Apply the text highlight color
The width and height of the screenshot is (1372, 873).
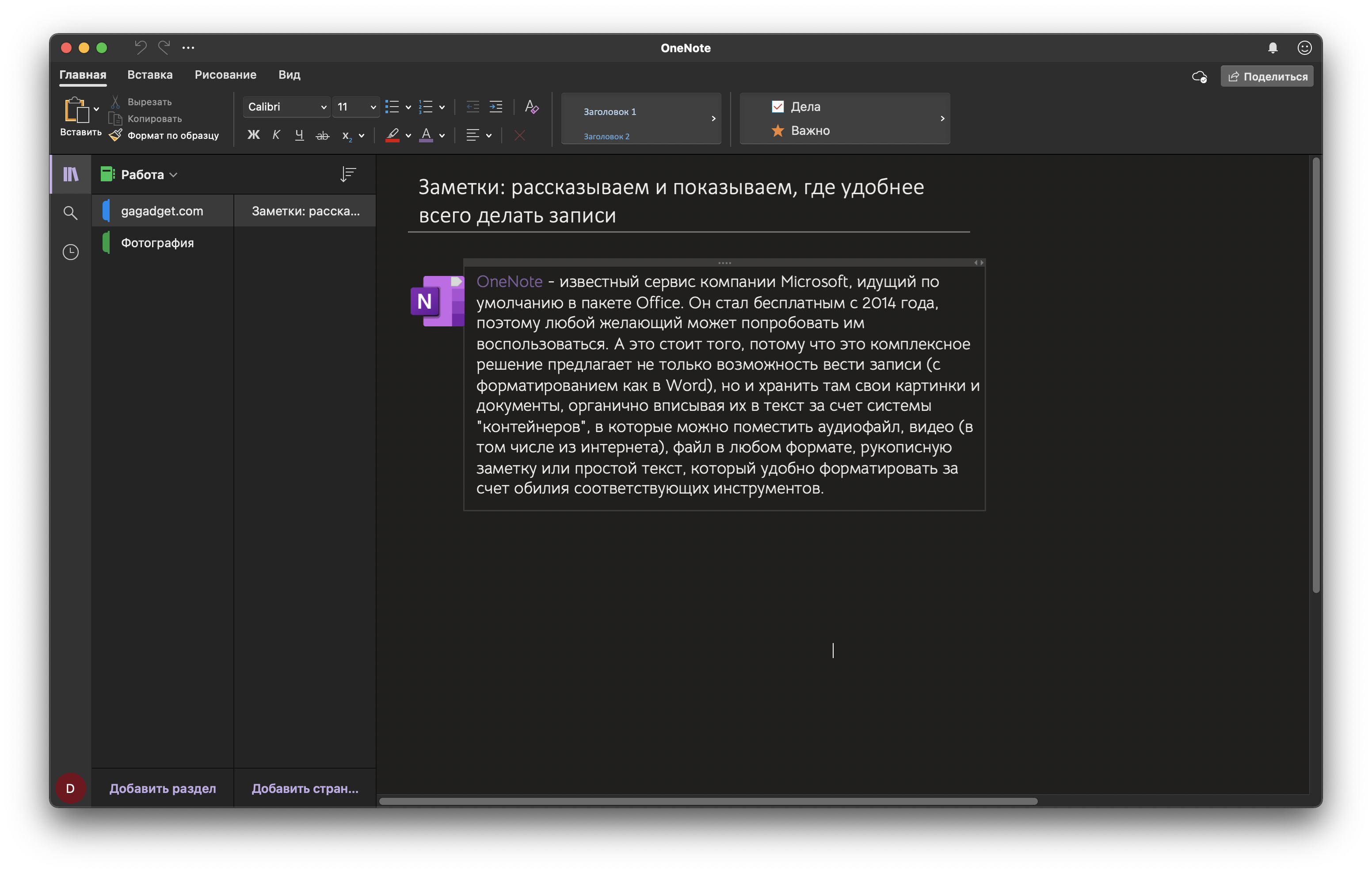coord(392,135)
